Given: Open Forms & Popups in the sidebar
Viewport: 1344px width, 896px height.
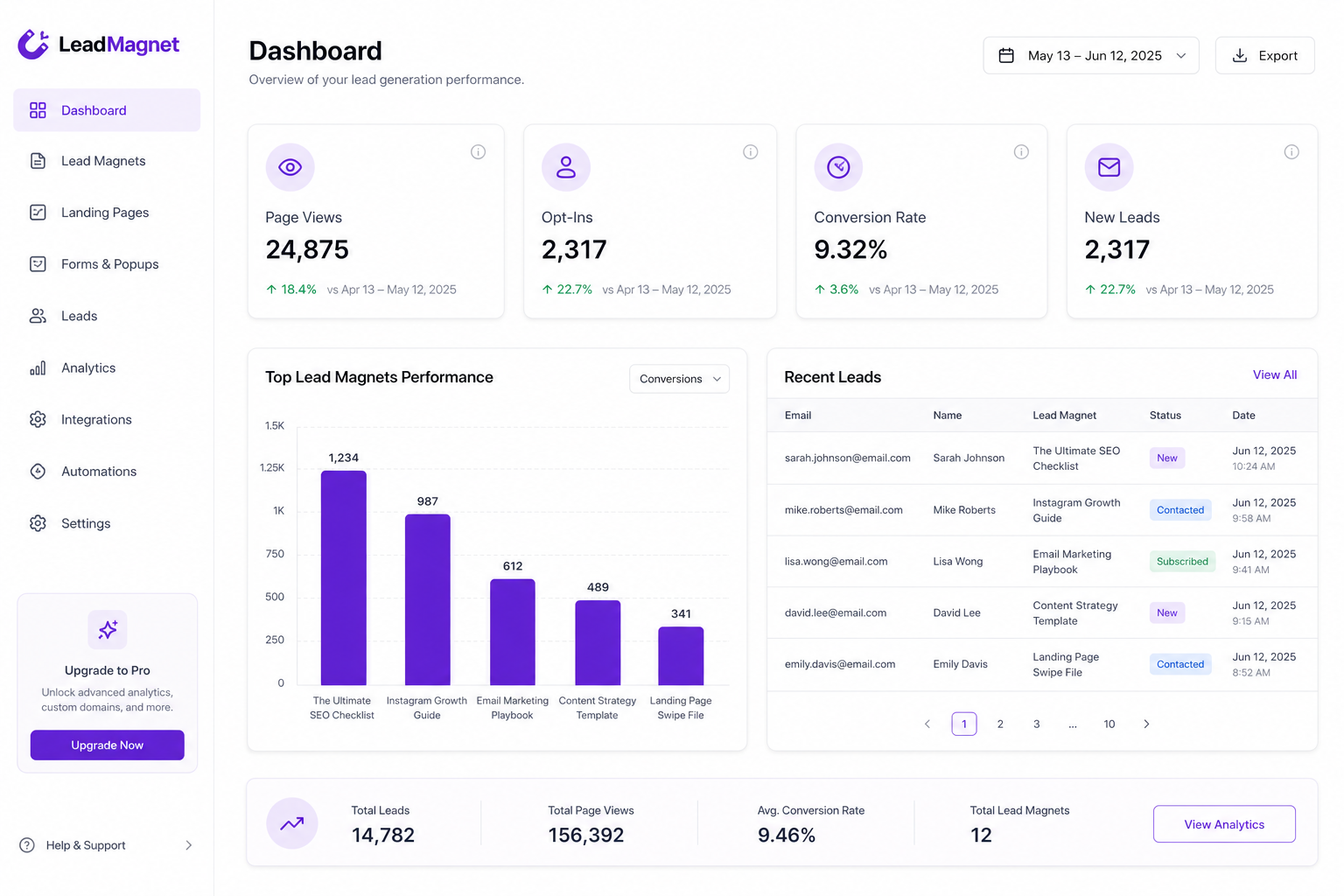Looking at the screenshot, I should click(107, 264).
